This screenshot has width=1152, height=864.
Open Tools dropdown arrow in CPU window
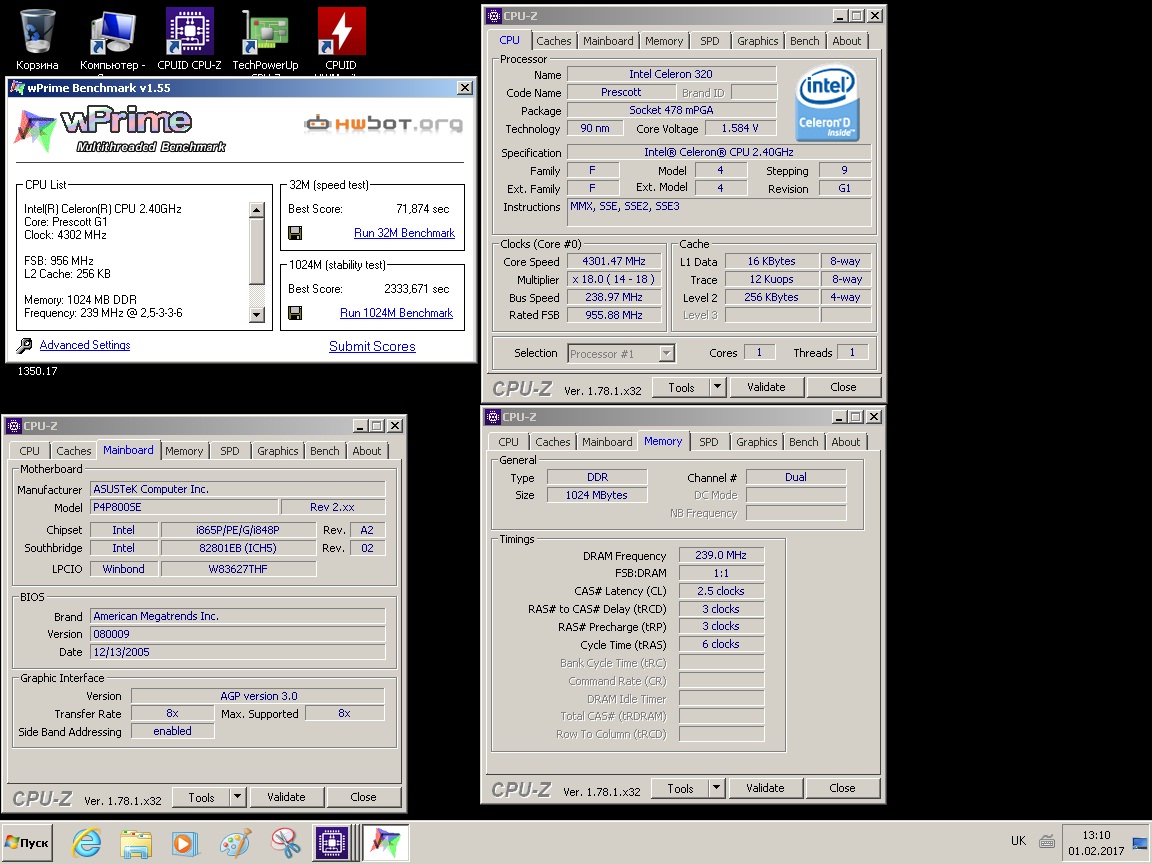point(717,387)
